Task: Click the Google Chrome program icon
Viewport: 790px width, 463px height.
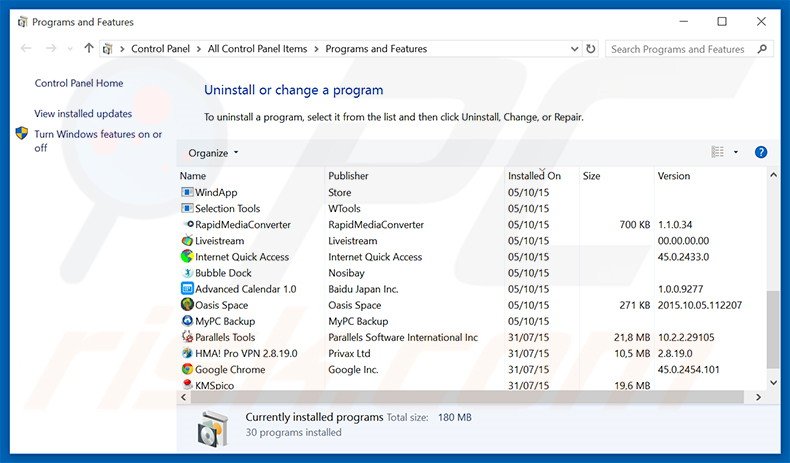Action: [187, 369]
